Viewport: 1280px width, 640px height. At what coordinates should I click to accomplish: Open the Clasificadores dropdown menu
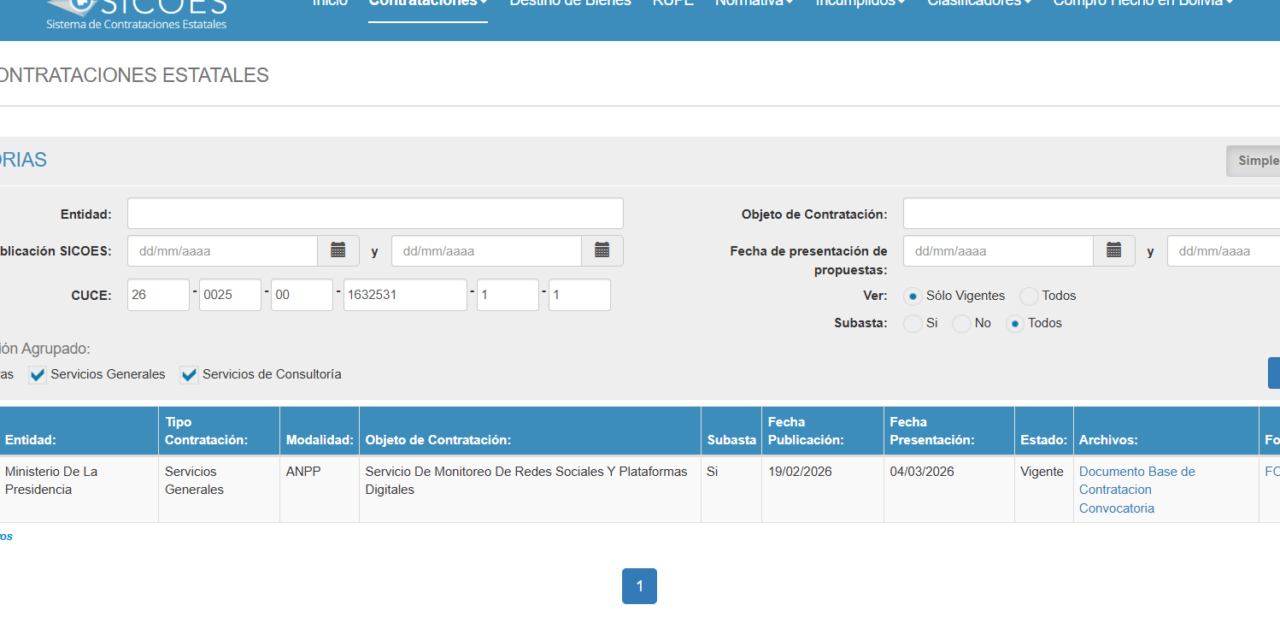pos(979,4)
